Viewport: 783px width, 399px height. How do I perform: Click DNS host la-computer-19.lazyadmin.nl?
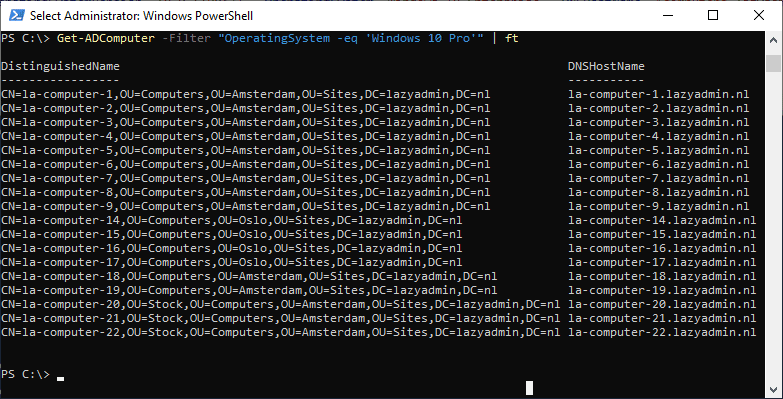point(662,290)
